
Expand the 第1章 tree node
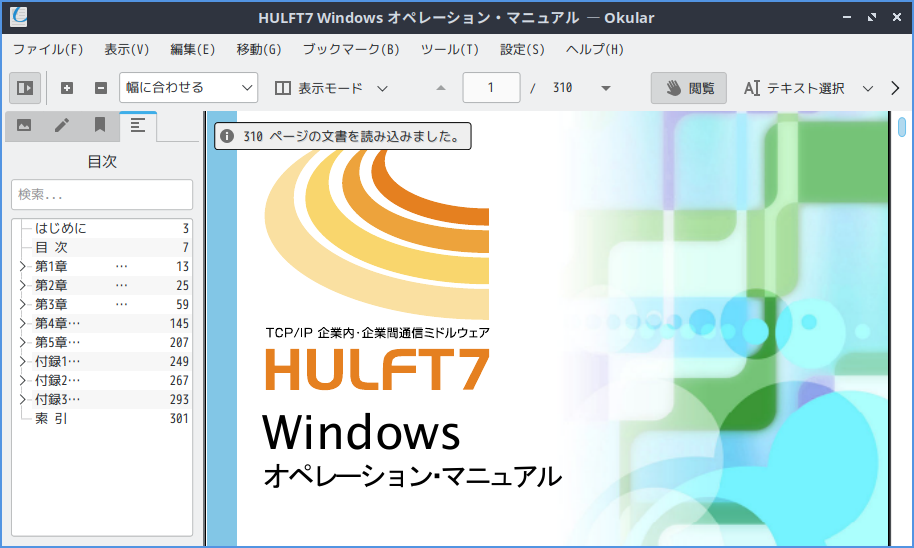tap(22, 266)
